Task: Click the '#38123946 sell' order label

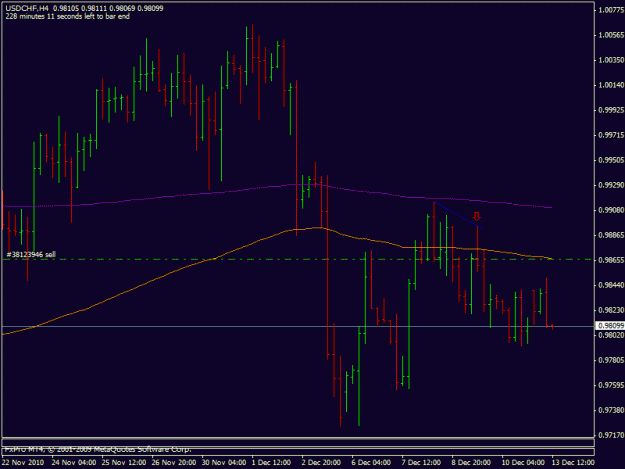Action: click(31, 255)
